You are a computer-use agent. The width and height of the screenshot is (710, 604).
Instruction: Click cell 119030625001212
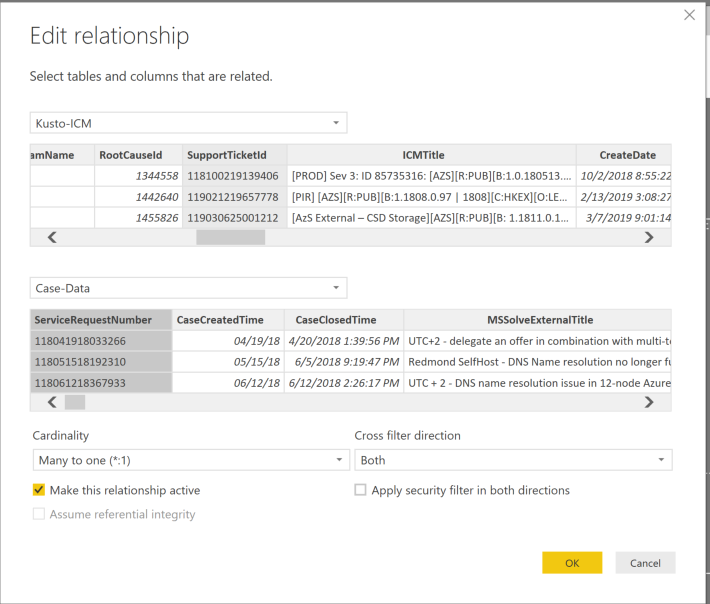click(x=235, y=218)
